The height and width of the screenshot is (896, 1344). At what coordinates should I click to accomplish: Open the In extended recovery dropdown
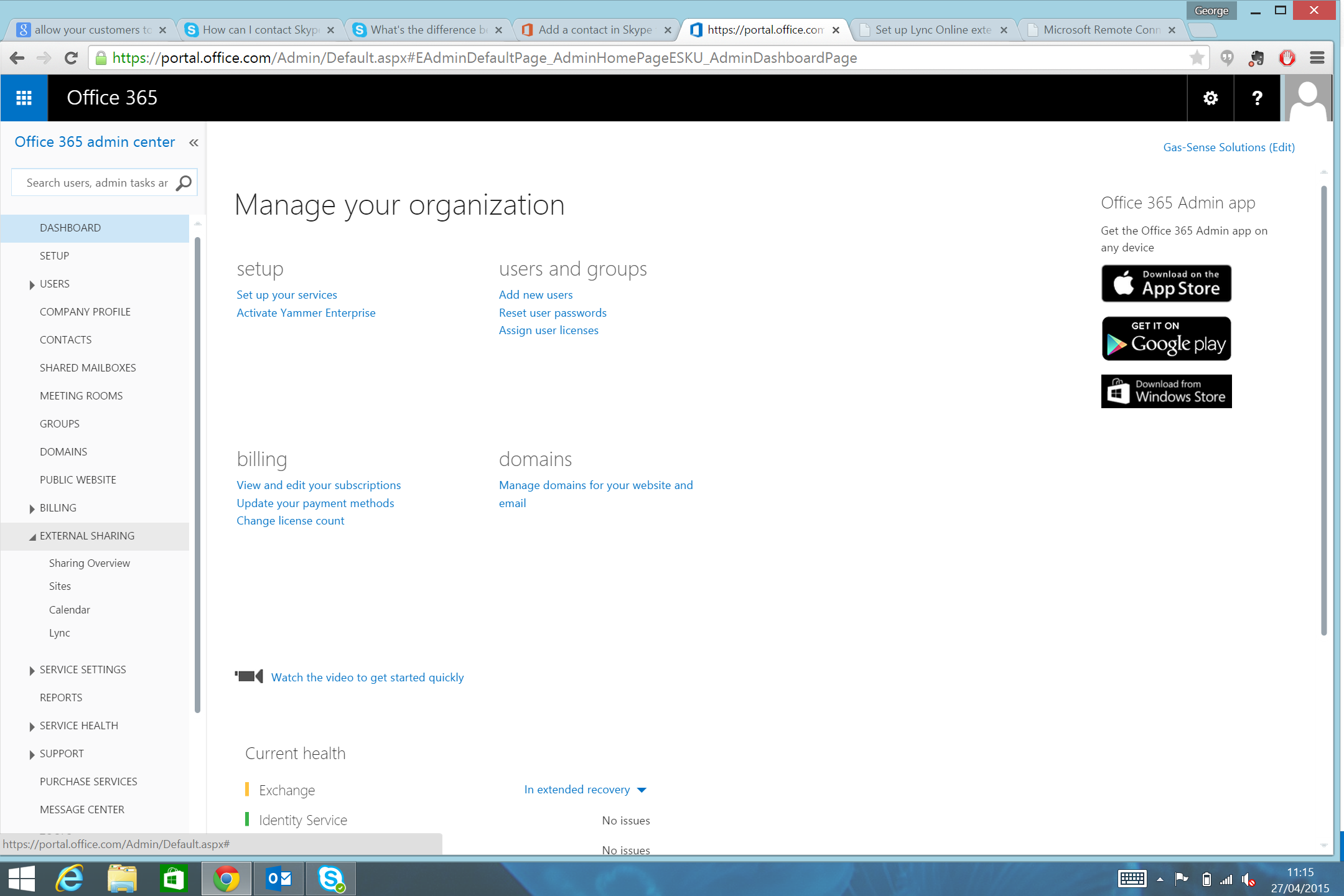point(586,790)
